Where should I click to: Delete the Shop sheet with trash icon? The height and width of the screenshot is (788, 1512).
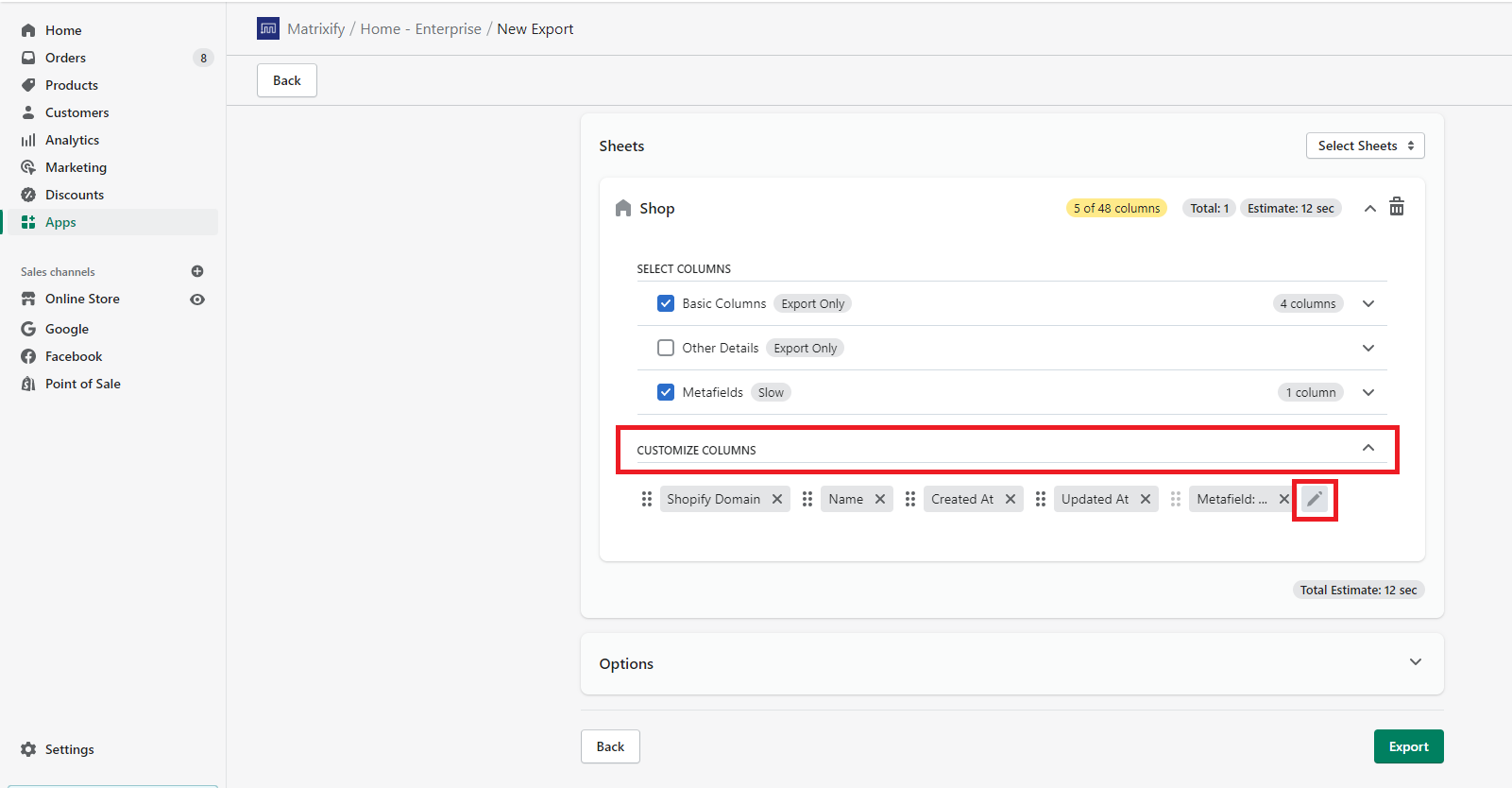(x=1397, y=208)
